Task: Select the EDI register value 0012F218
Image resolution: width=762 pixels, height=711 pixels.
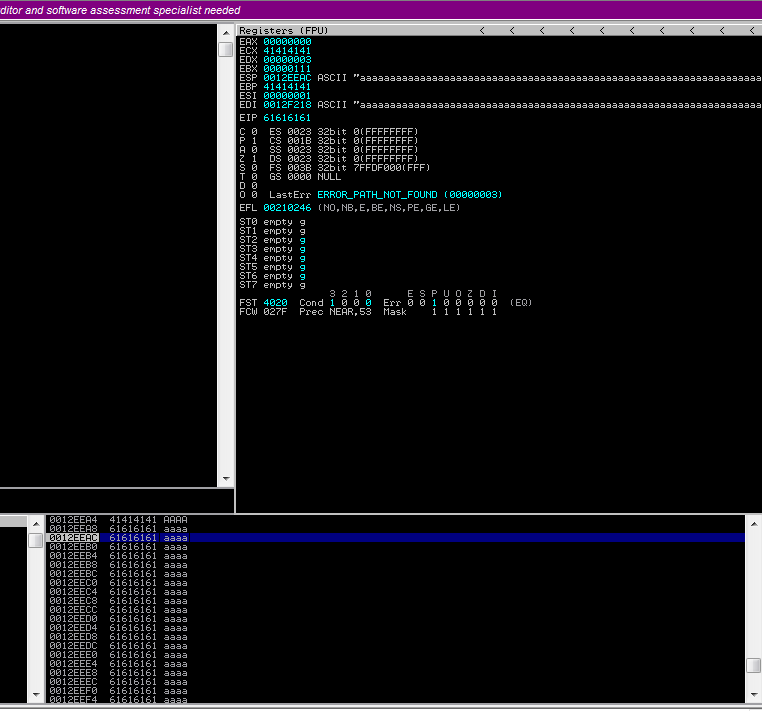Action: [x=287, y=104]
